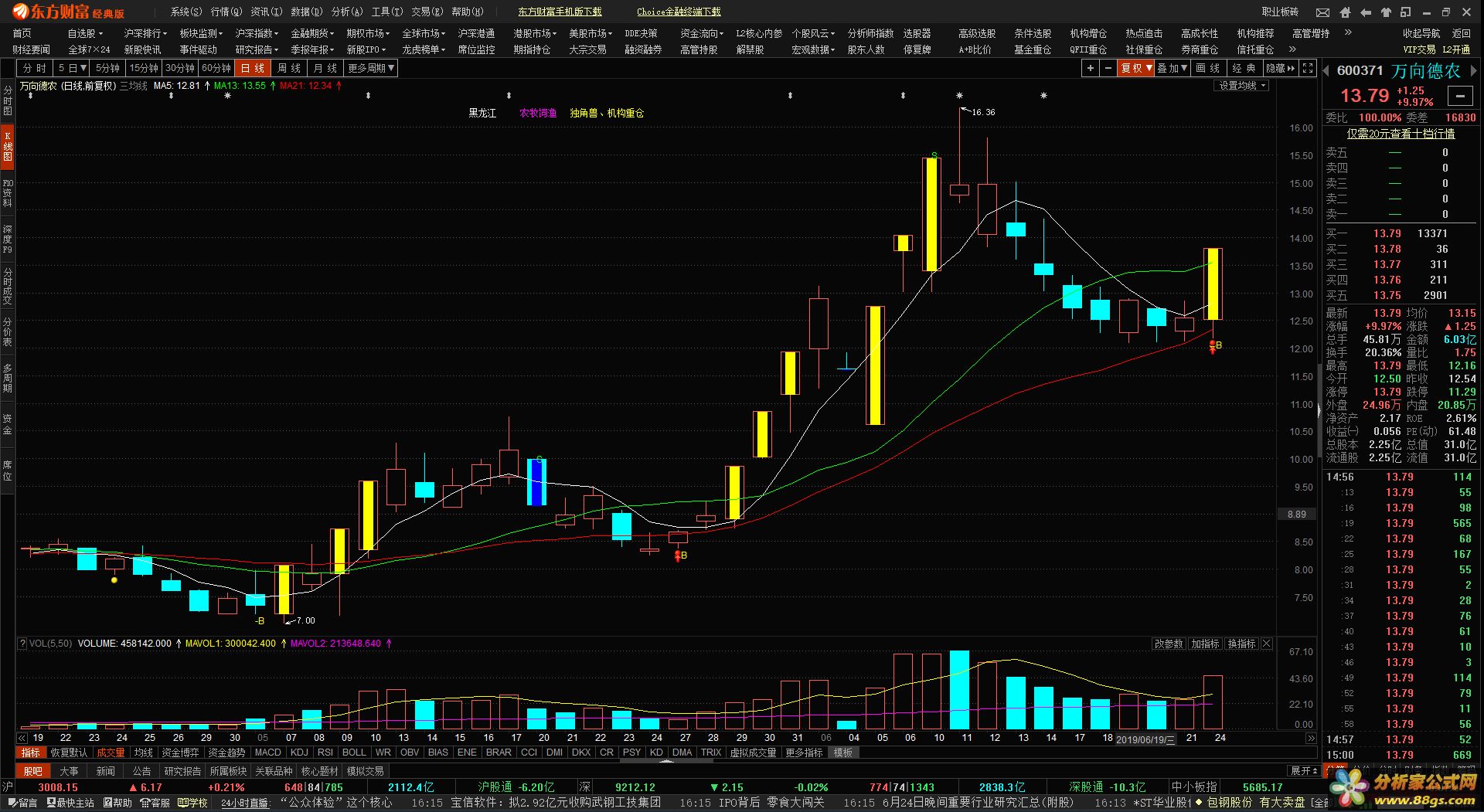The width and height of the screenshot is (1484, 812).
Task: Open 更多周期 dropdown
Action: [371, 68]
